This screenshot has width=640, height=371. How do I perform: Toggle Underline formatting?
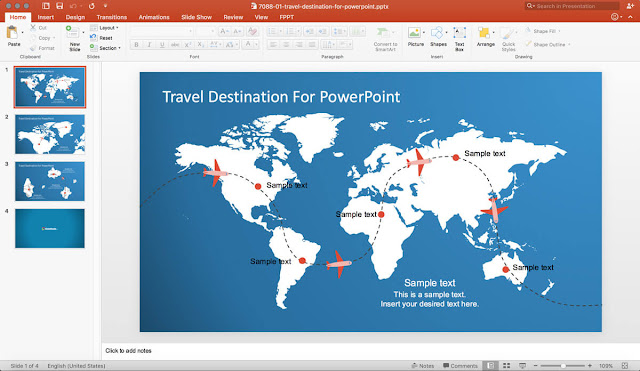[162, 44]
